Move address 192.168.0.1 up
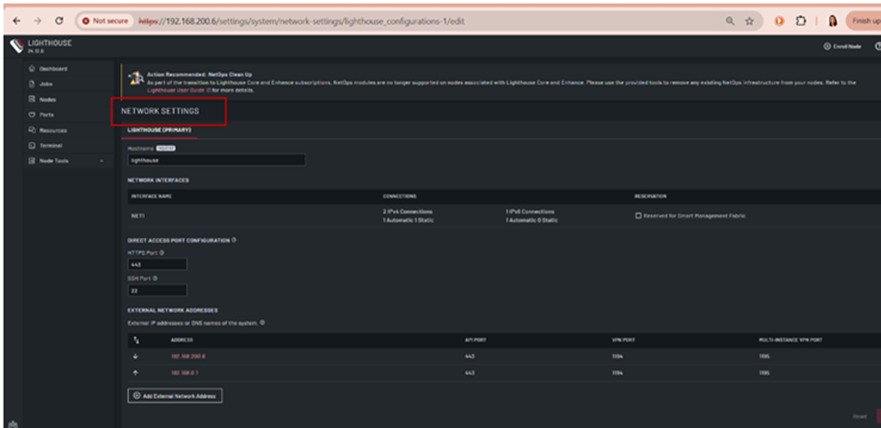The image size is (881, 428). pos(135,373)
